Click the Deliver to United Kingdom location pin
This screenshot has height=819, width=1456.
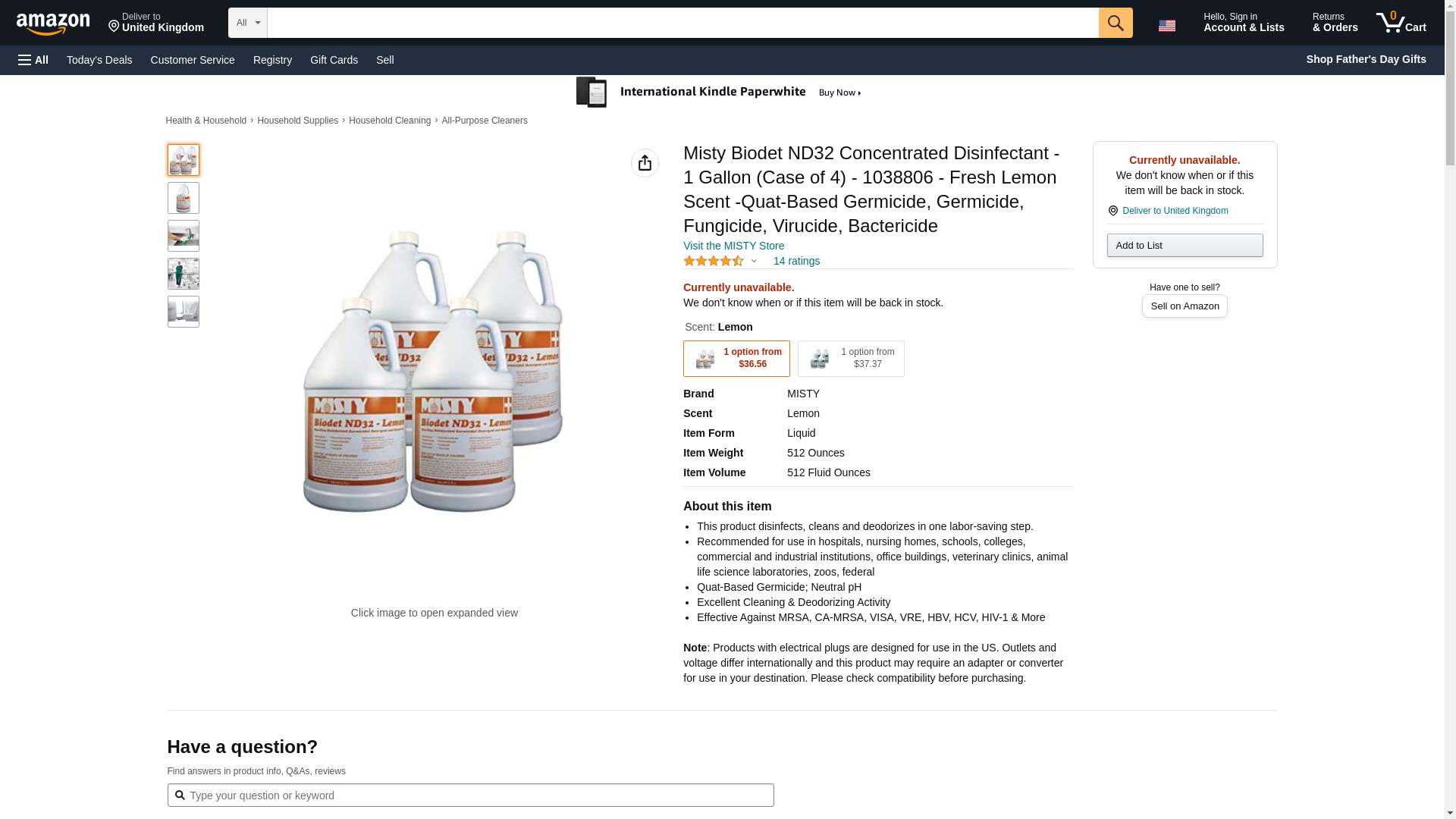[x=155, y=23]
